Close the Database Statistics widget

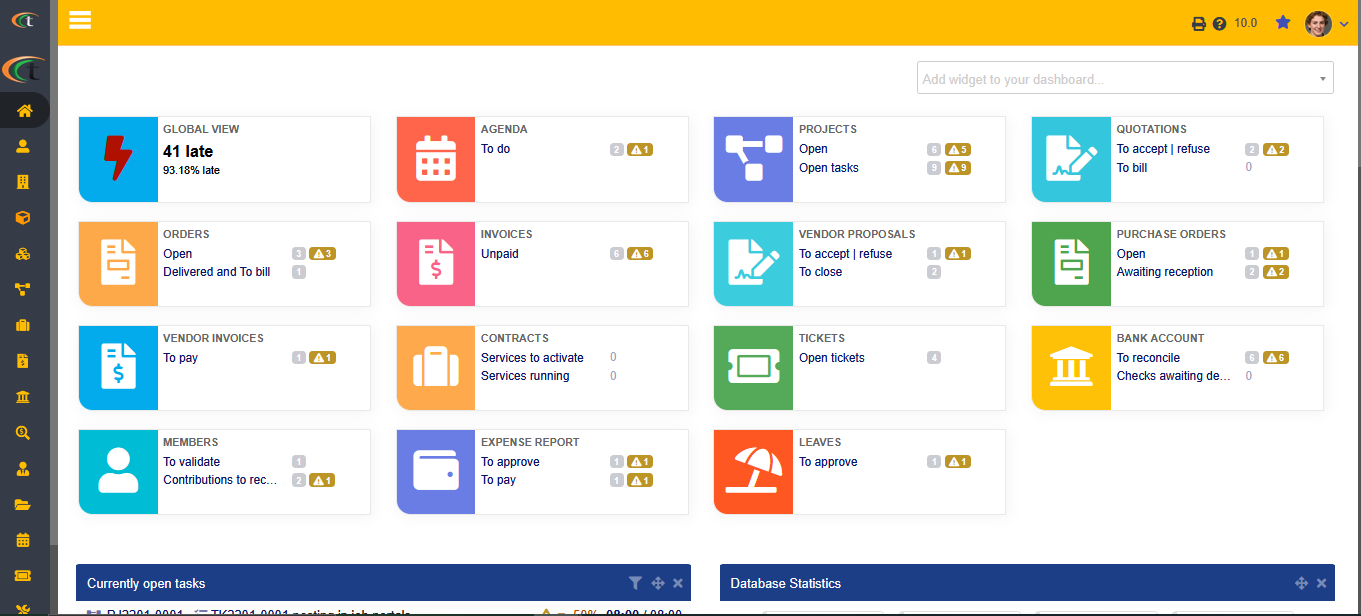click(1321, 583)
